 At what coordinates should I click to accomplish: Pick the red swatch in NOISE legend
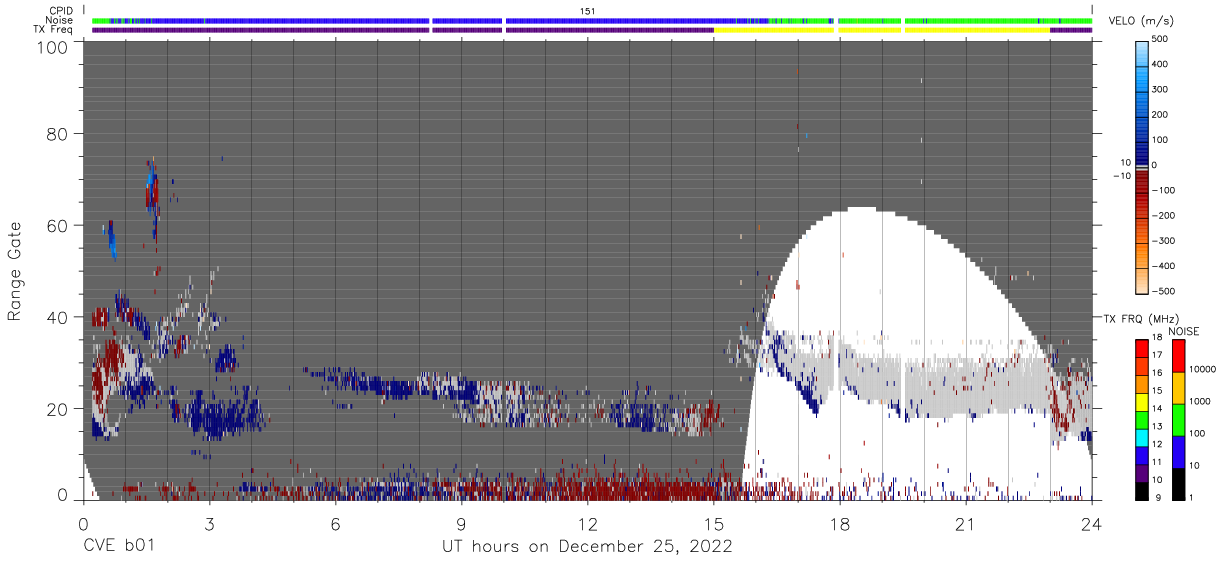[x=1178, y=355]
